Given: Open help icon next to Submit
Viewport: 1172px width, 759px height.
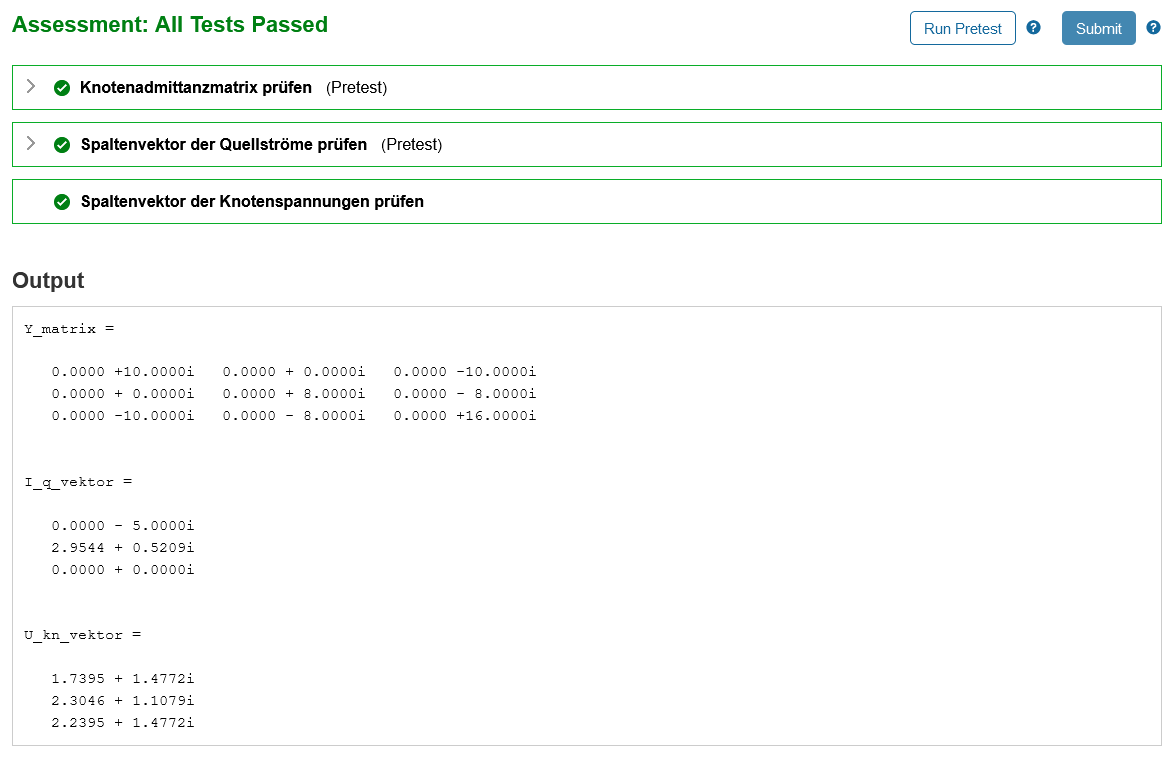Looking at the screenshot, I should pos(1153,28).
